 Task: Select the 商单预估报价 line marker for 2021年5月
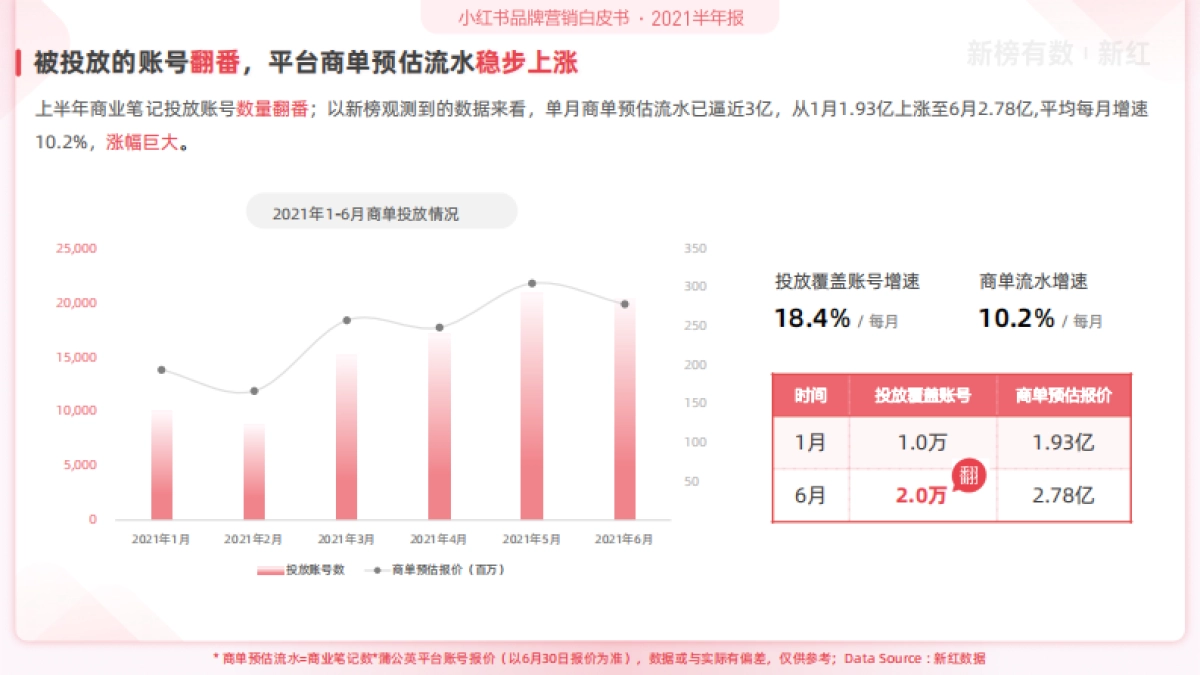[533, 284]
